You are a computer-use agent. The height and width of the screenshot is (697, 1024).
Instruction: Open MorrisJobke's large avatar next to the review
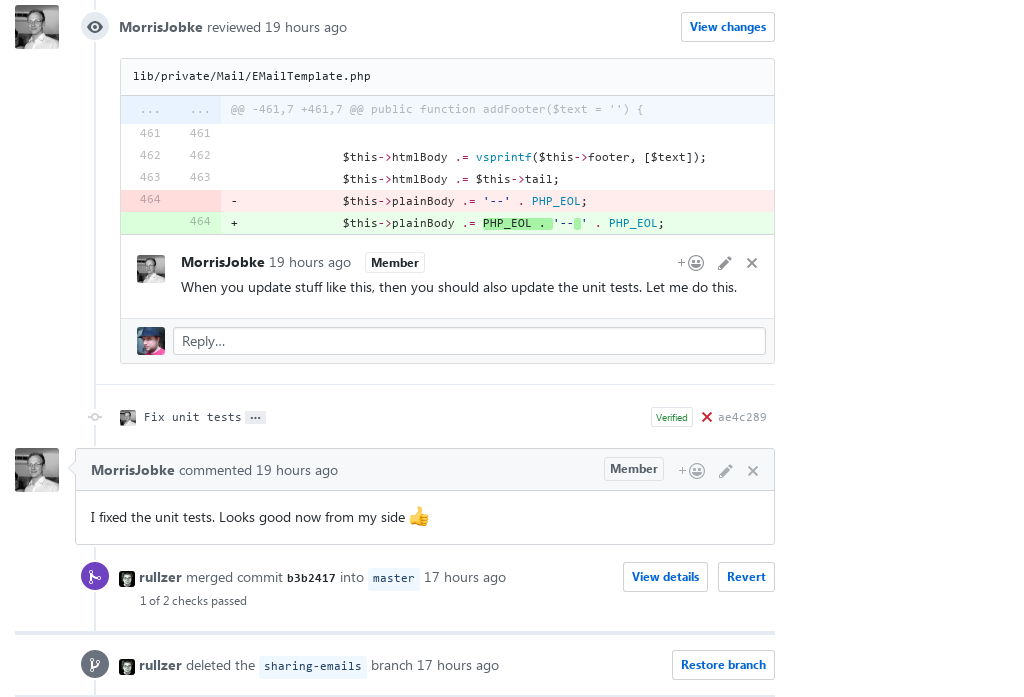tap(37, 27)
